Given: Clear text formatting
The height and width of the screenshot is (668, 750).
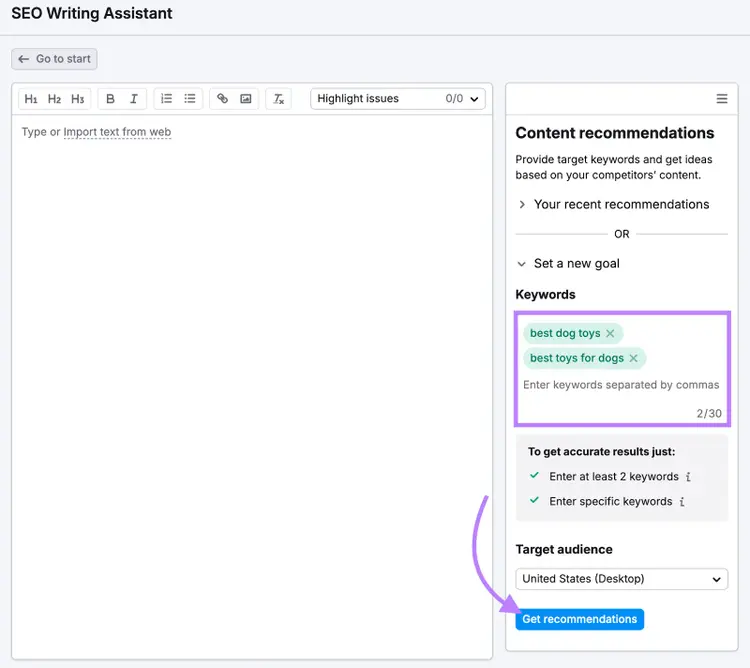Looking at the screenshot, I should click(x=278, y=99).
